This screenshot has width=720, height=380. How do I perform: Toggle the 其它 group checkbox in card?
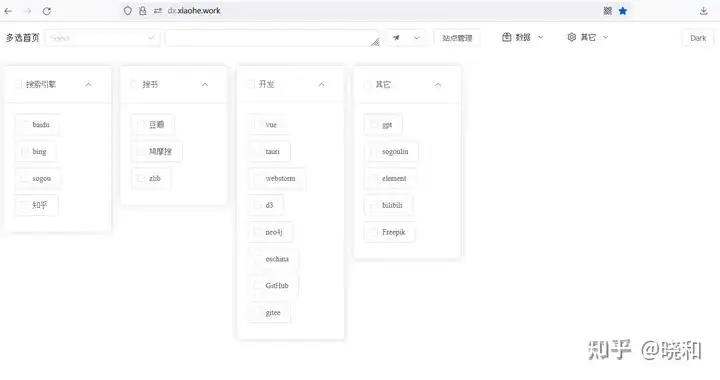(x=367, y=84)
